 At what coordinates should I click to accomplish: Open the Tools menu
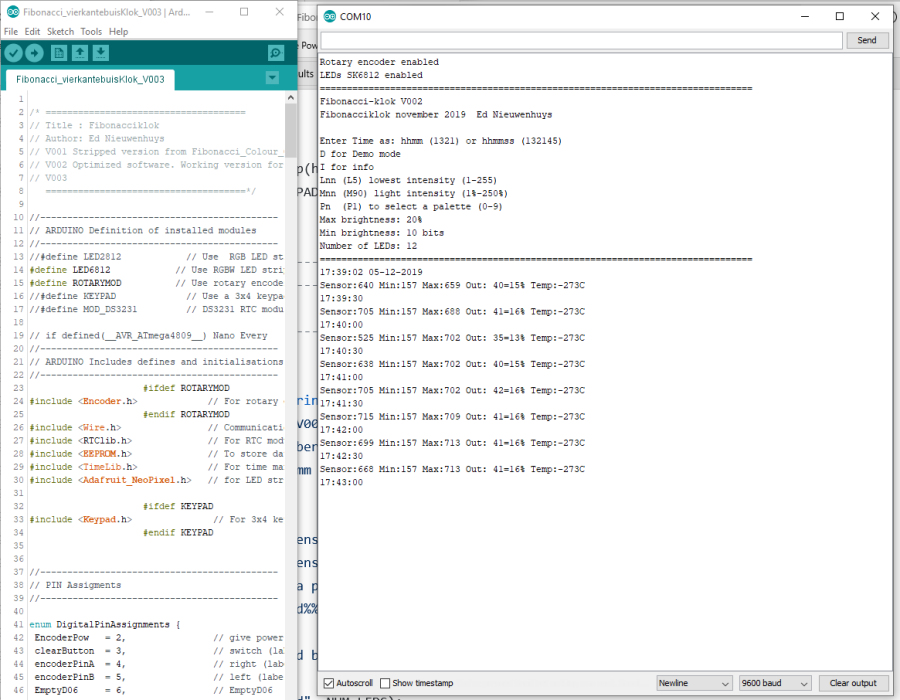(x=91, y=32)
